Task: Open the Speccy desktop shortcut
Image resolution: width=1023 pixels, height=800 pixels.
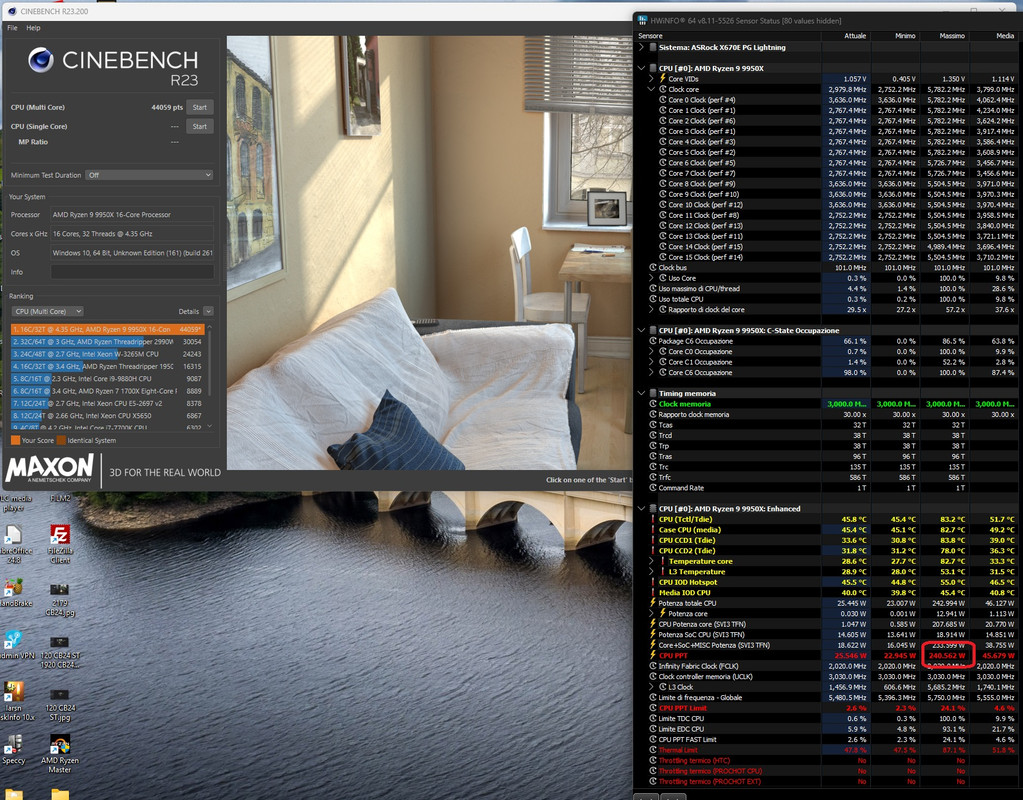Action: (13, 748)
